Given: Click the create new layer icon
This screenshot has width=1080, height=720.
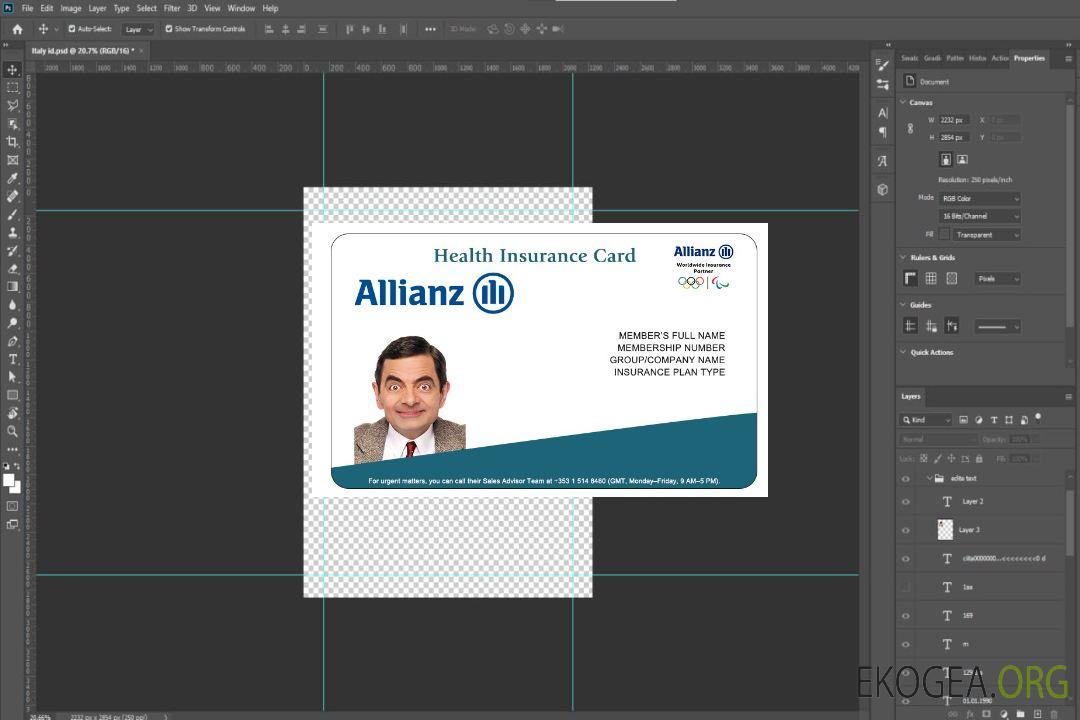Looking at the screenshot, I should 1037,714.
